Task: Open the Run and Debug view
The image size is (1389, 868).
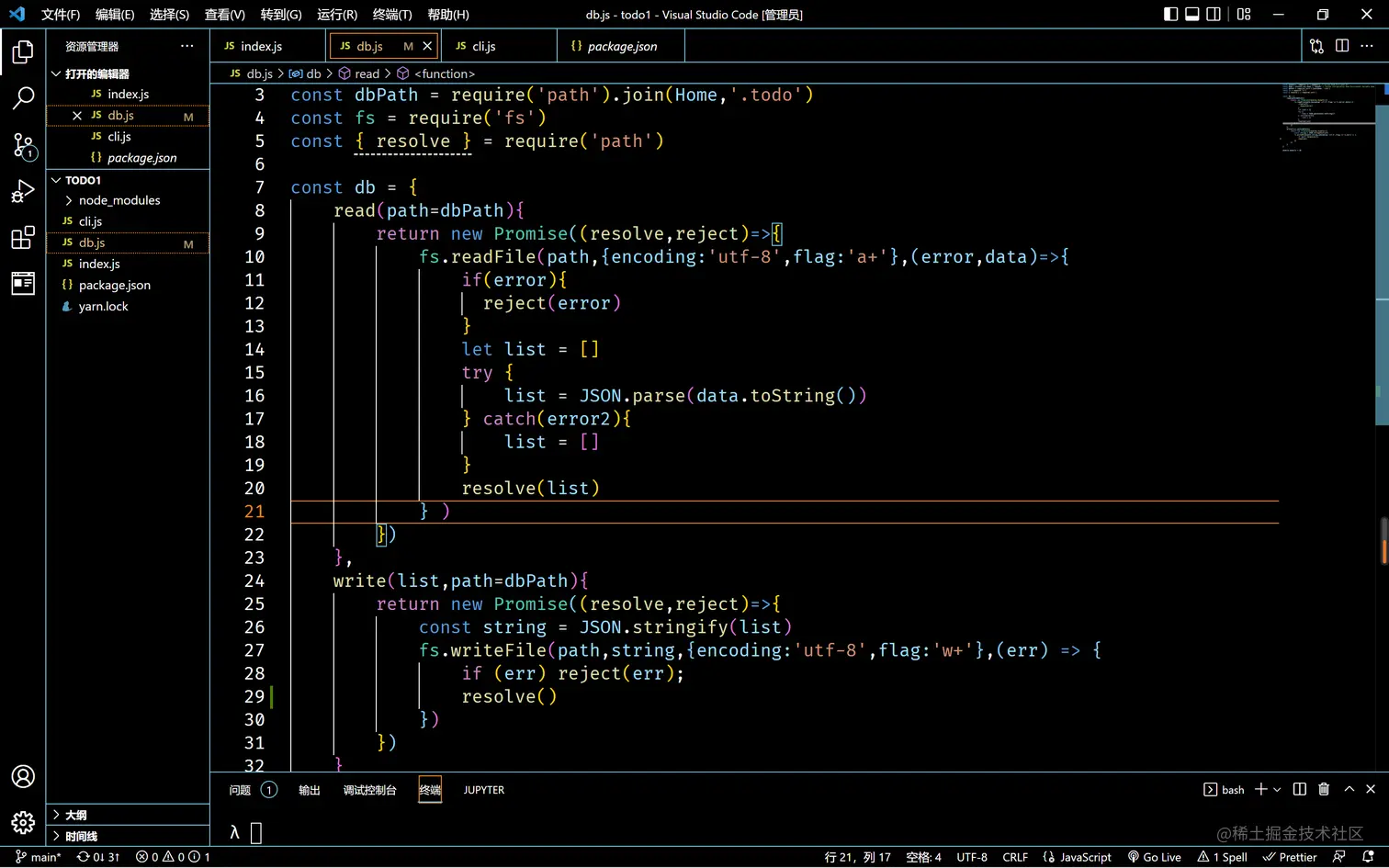Action: [23, 191]
